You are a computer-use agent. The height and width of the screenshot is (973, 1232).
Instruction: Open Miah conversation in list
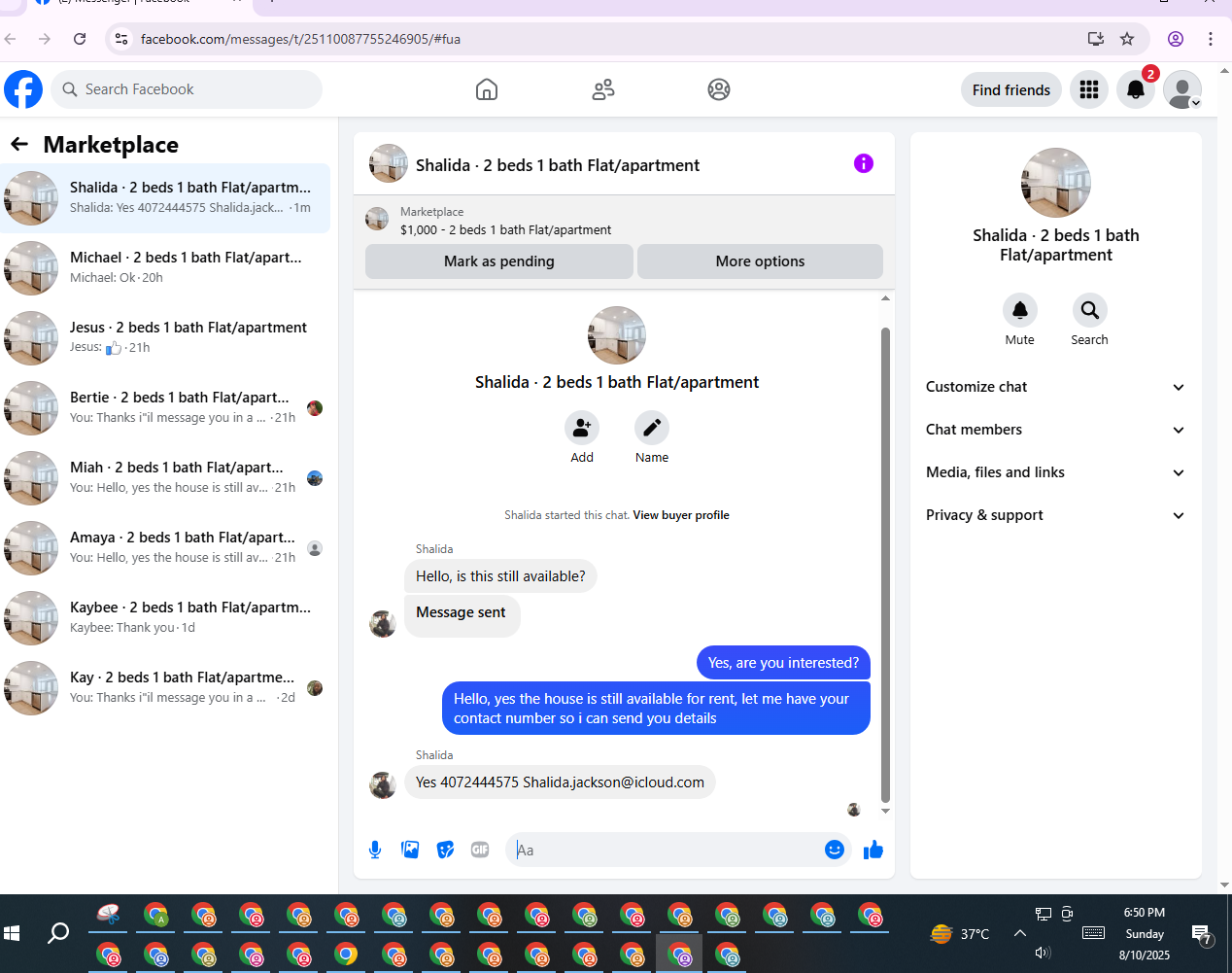point(165,478)
